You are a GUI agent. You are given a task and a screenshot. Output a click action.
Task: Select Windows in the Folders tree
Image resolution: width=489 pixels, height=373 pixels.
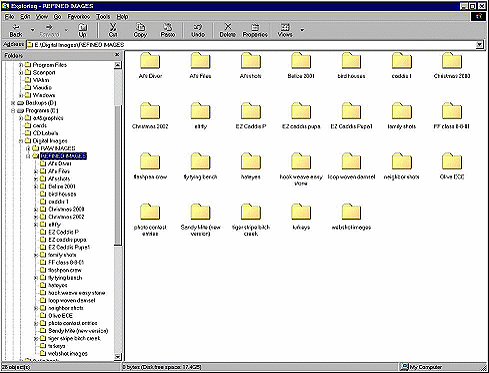pyautogui.click(x=44, y=95)
